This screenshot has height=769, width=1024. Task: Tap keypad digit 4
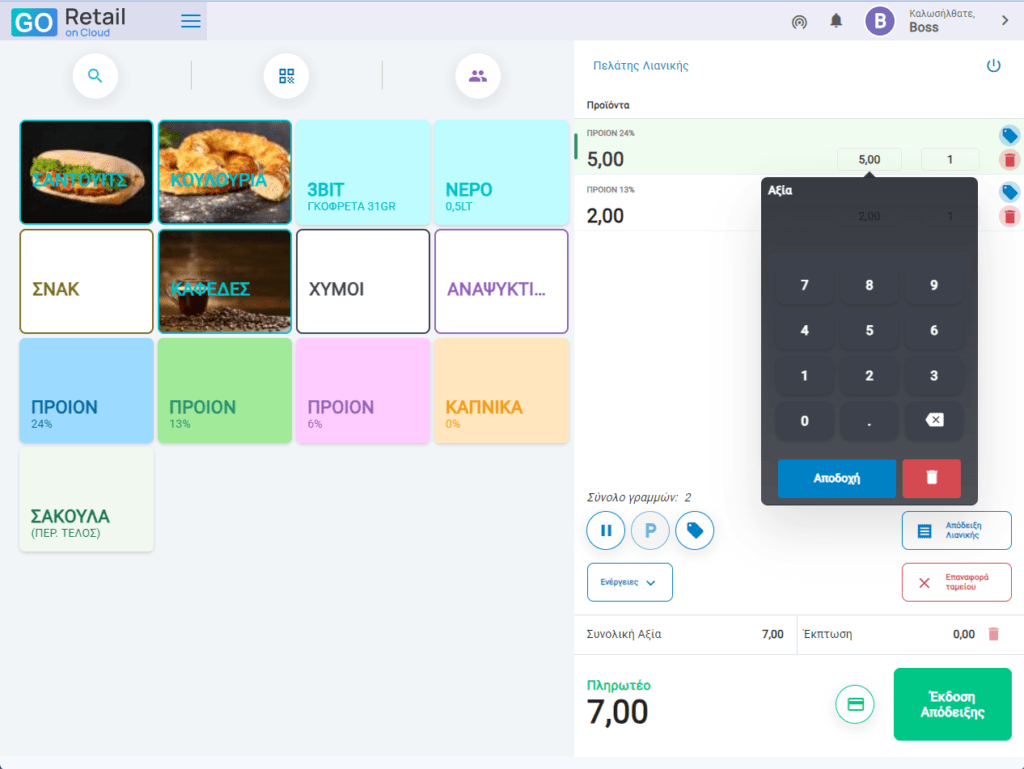[805, 330]
